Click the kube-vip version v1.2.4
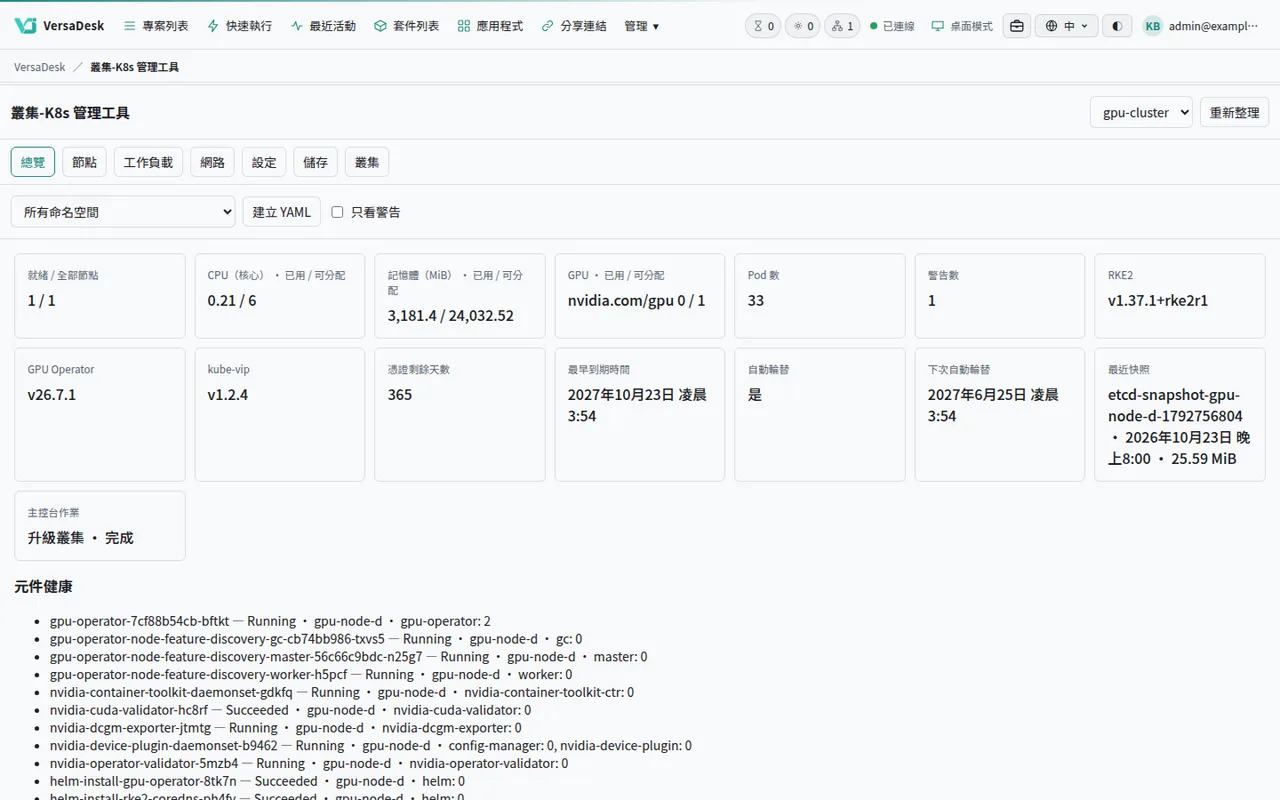This screenshot has height=800, width=1280. (x=228, y=395)
